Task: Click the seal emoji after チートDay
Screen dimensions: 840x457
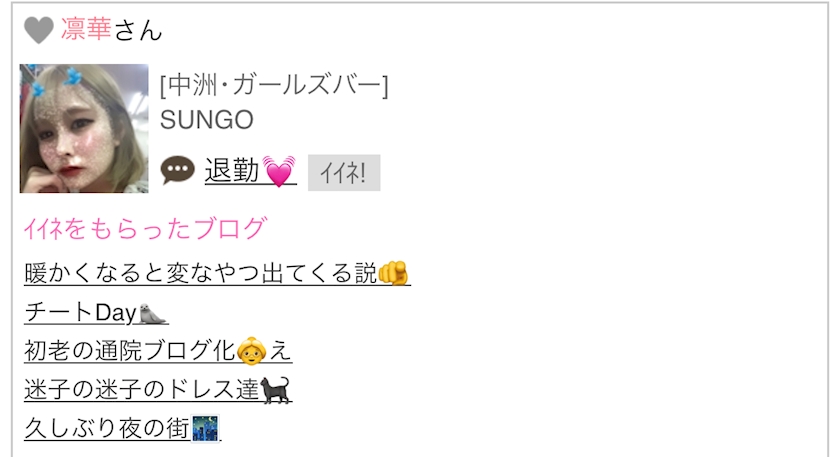Action: (153, 313)
